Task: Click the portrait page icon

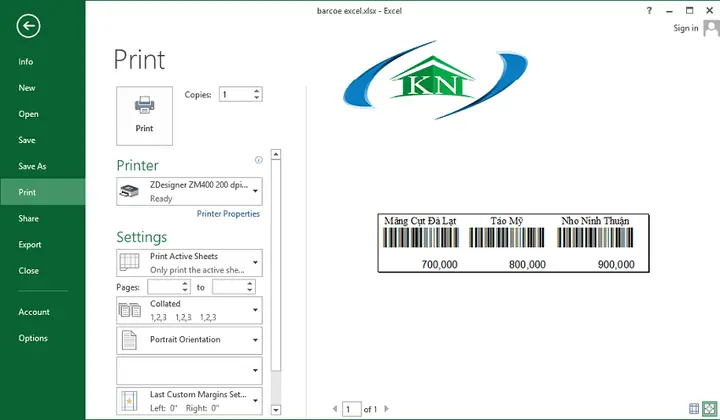Action: (x=129, y=340)
